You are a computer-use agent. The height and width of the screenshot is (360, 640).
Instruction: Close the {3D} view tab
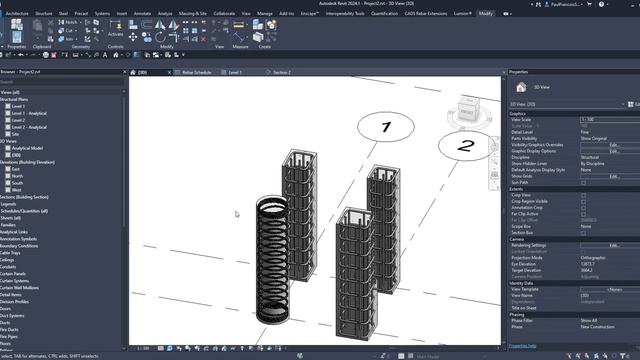[x=169, y=72]
